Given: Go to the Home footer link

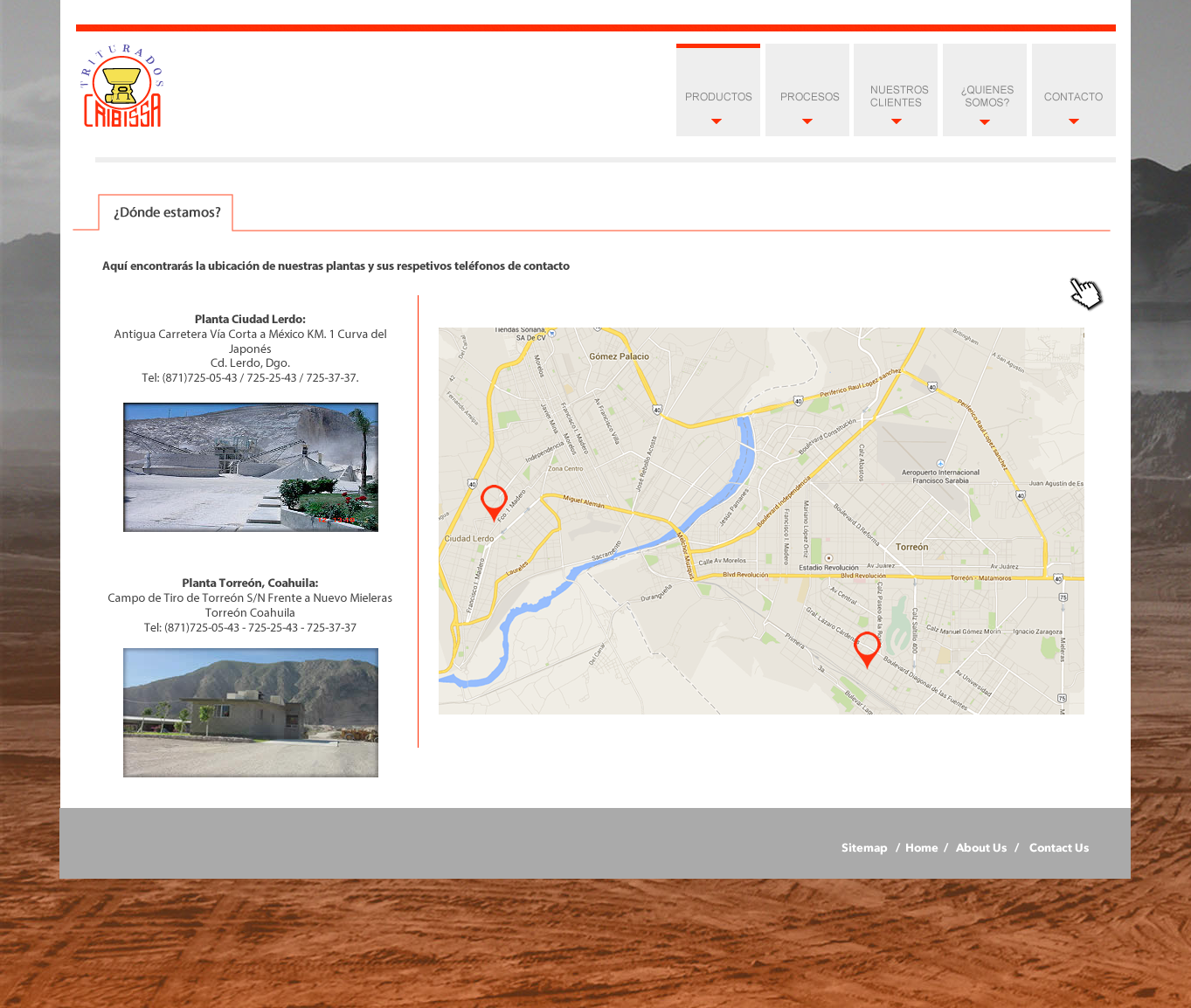Looking at the screenshot, I should [921, 847].
